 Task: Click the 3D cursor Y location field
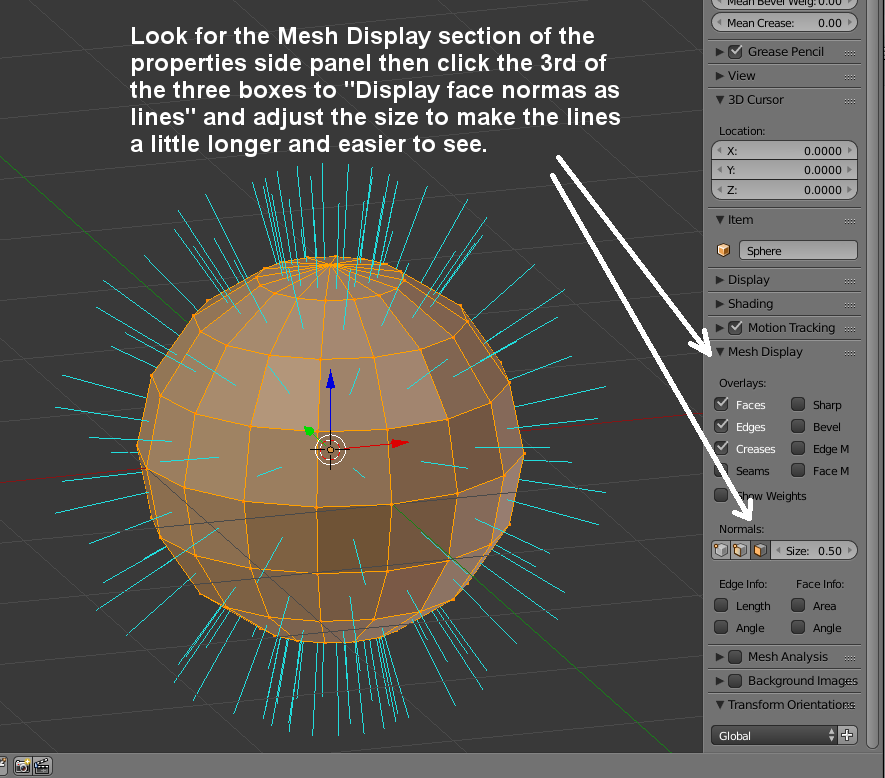pyautogui.click(x=785, y=170)
